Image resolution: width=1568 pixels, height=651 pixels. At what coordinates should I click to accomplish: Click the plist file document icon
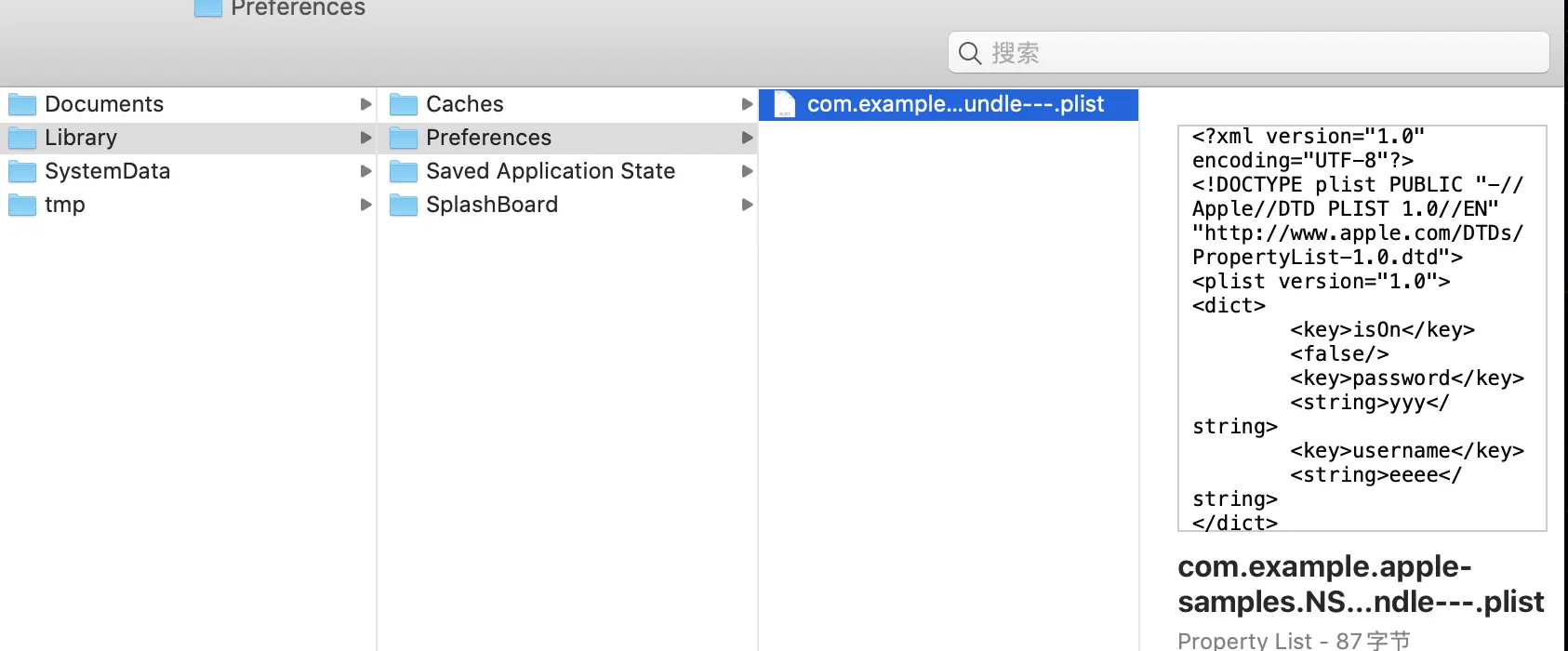[x=784, y=104]
